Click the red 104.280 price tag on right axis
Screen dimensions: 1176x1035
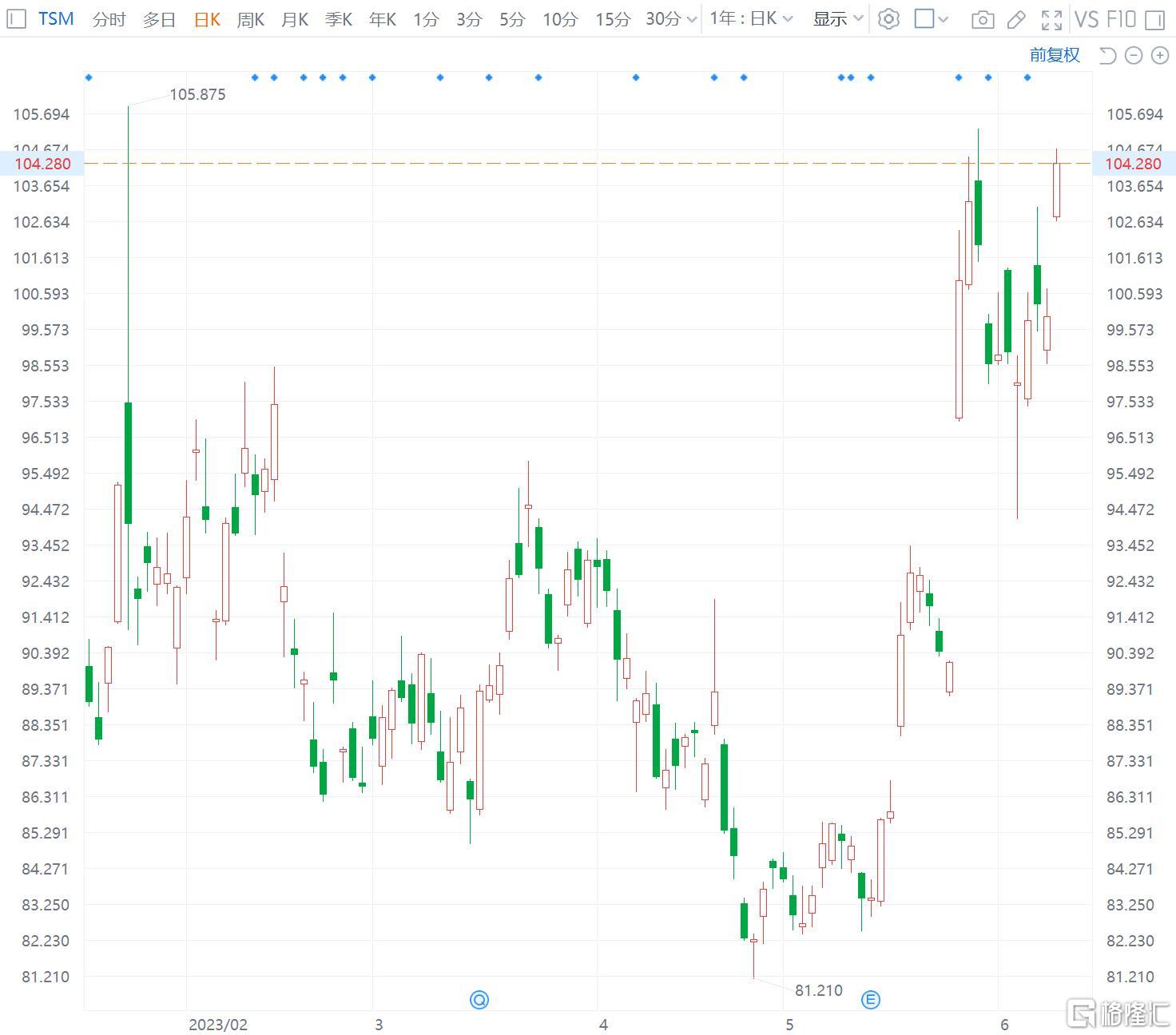pyautogui.click(x=1134, y=164)
